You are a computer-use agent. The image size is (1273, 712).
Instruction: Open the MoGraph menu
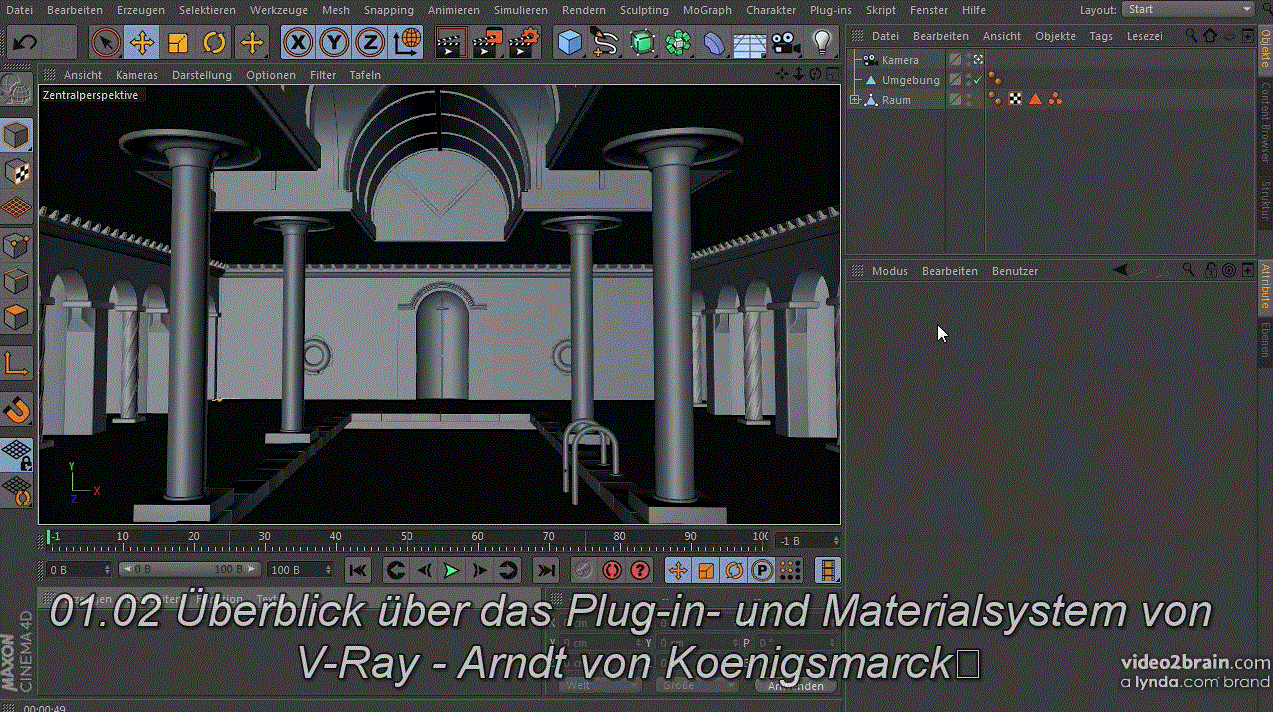pyautogui.click(x=706, y=10)
